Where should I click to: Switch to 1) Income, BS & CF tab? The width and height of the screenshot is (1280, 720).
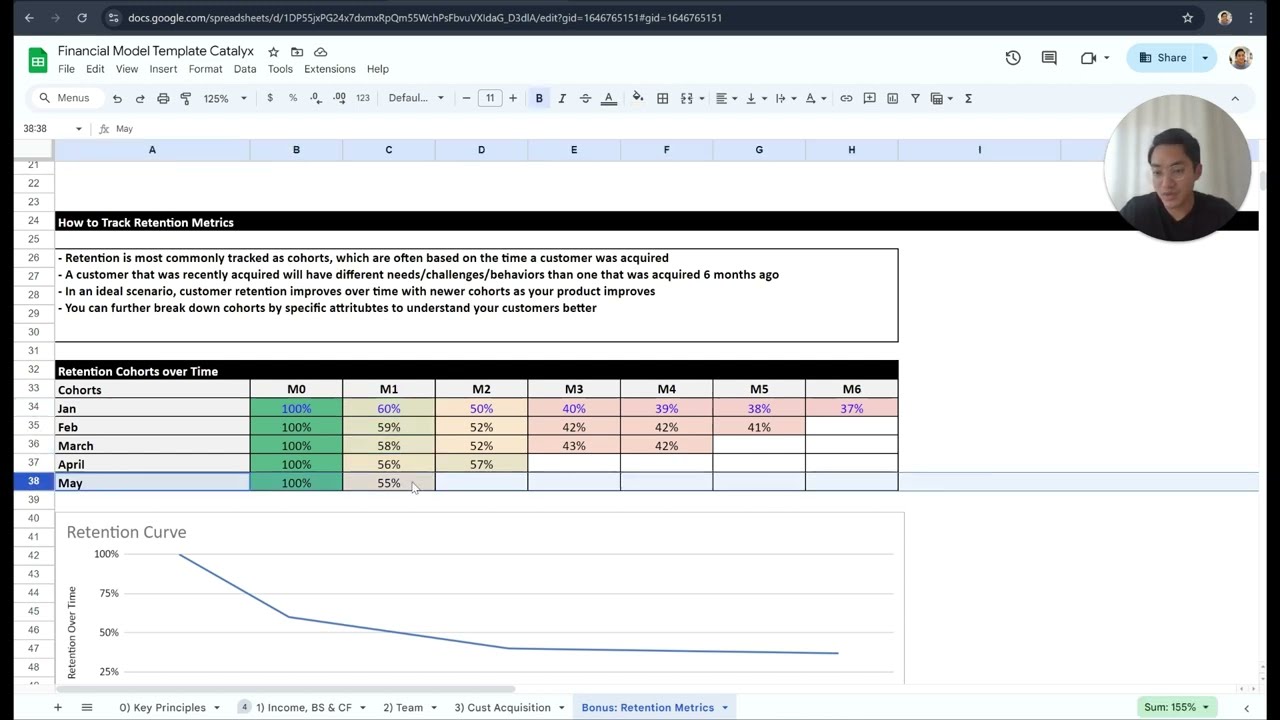pos(304,707)
